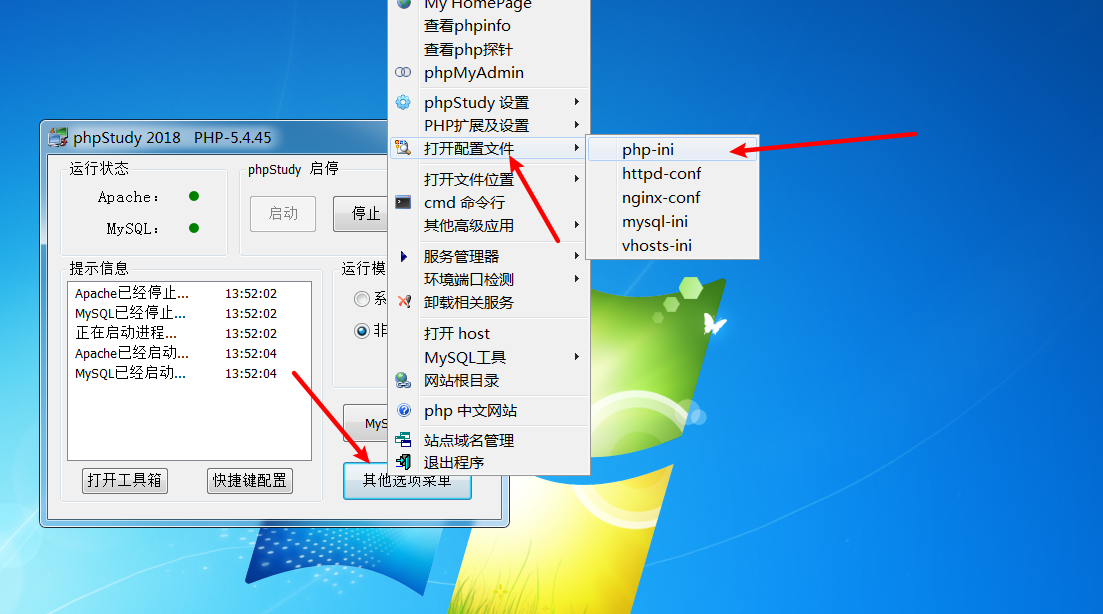
Task: Click the MySQL已经停止 log entry
Action: (176, 313)
